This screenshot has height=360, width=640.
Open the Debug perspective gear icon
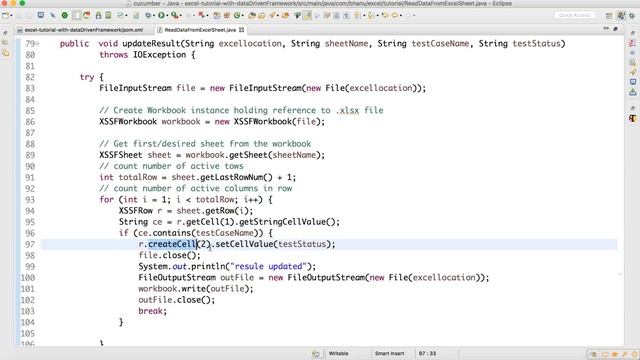point(632,16)
